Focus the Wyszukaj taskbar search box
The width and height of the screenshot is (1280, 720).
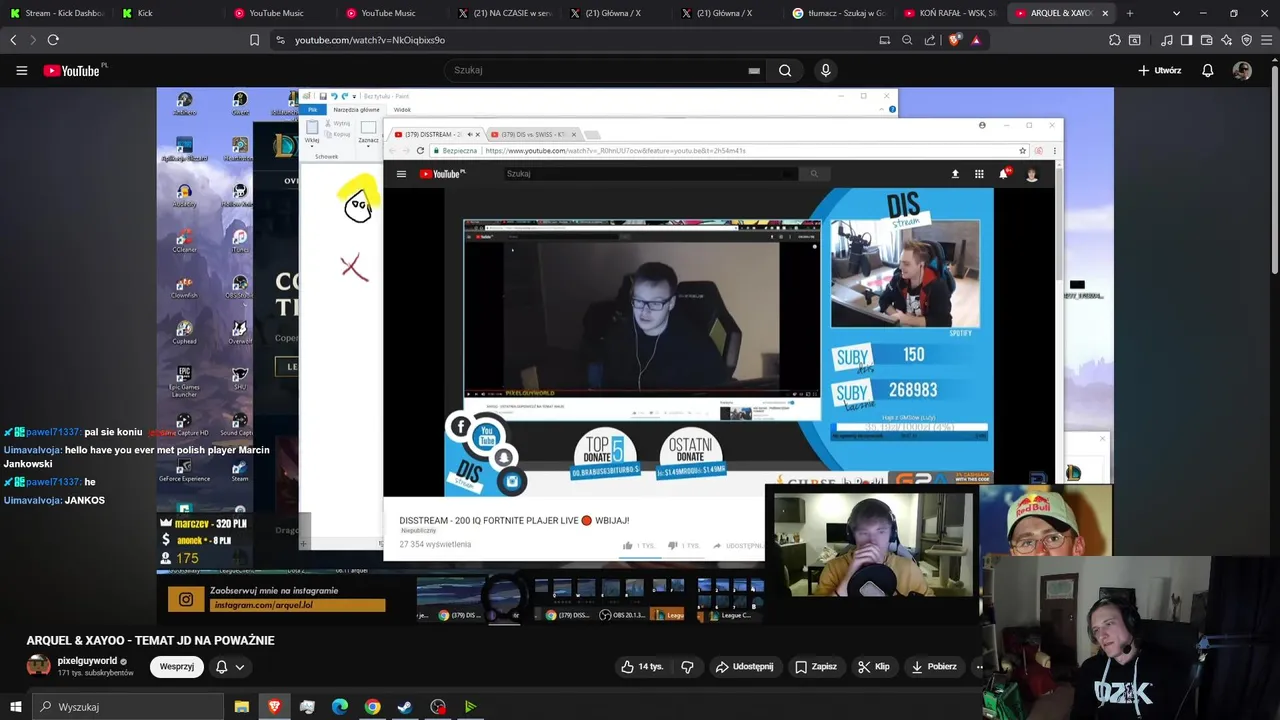128,707
